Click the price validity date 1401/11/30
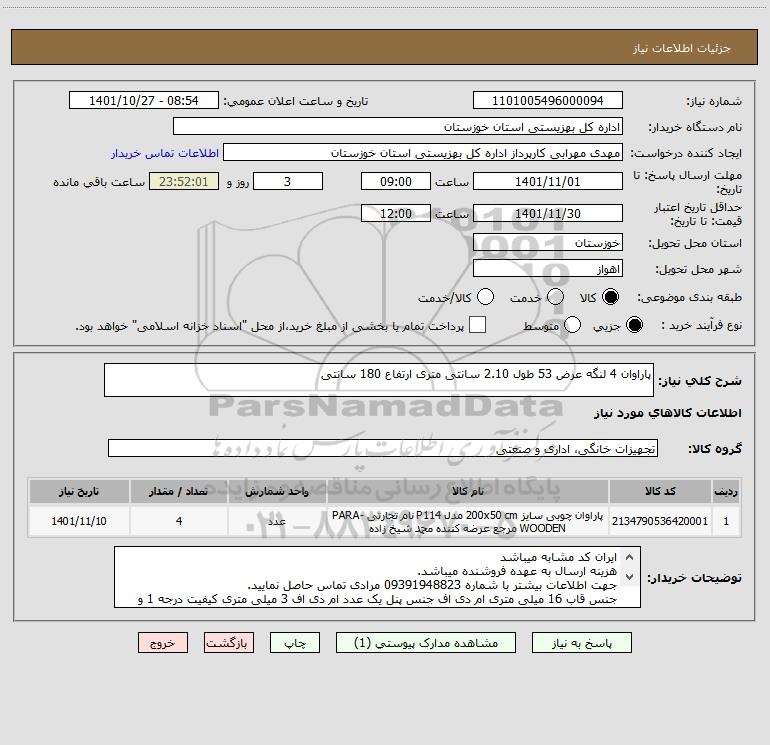770x745 pixels. click(548, 214)
